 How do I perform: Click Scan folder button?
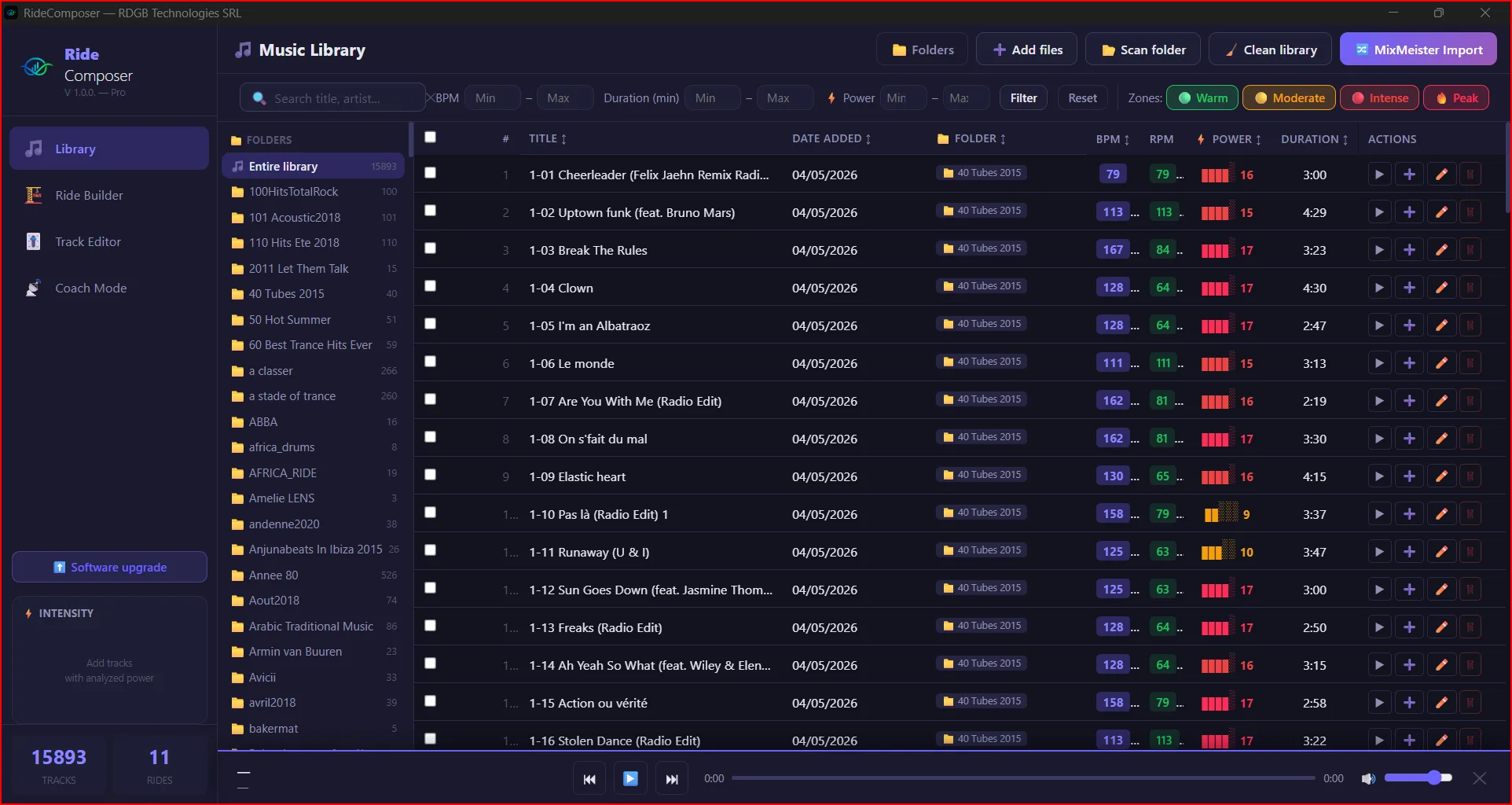pyautogui.click(x=1143, y=50)
